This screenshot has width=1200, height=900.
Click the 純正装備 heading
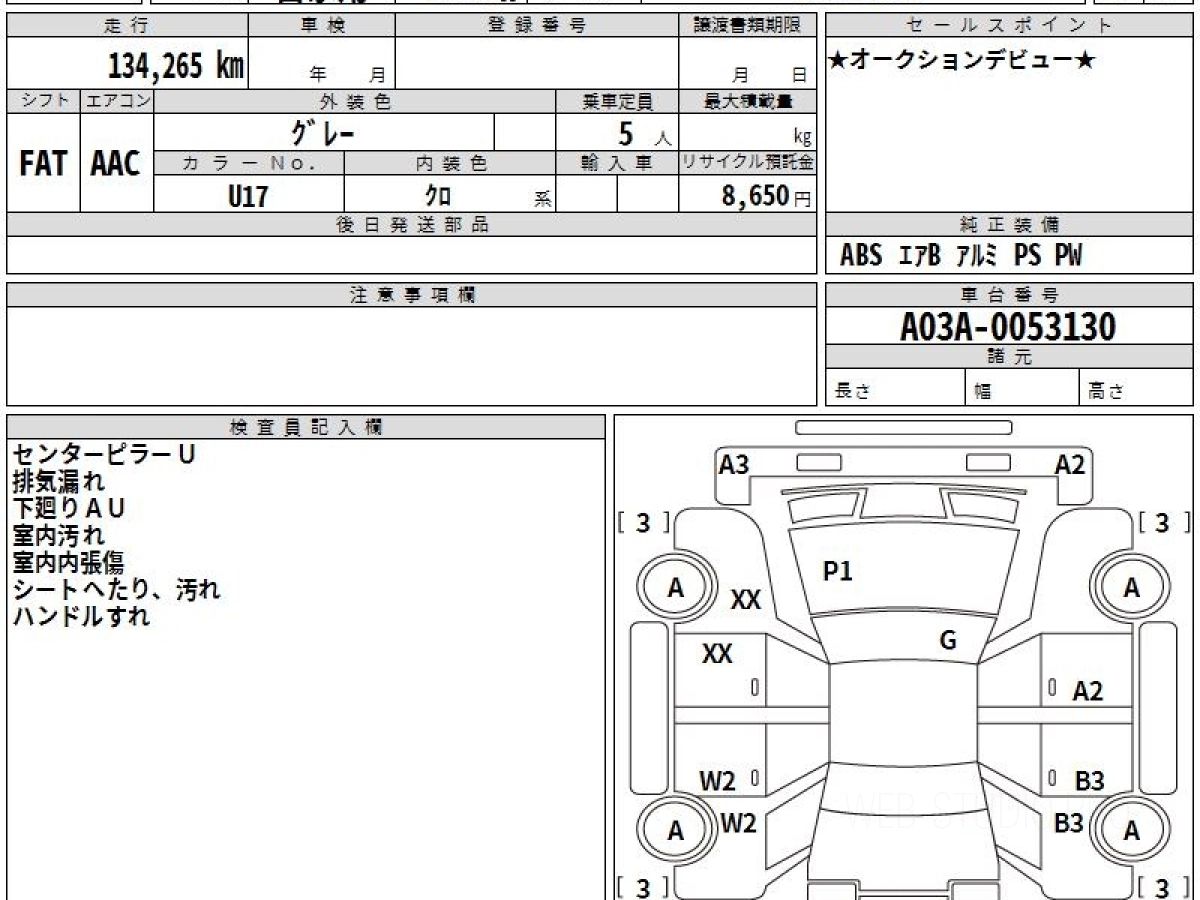(x=1010, y=226)
